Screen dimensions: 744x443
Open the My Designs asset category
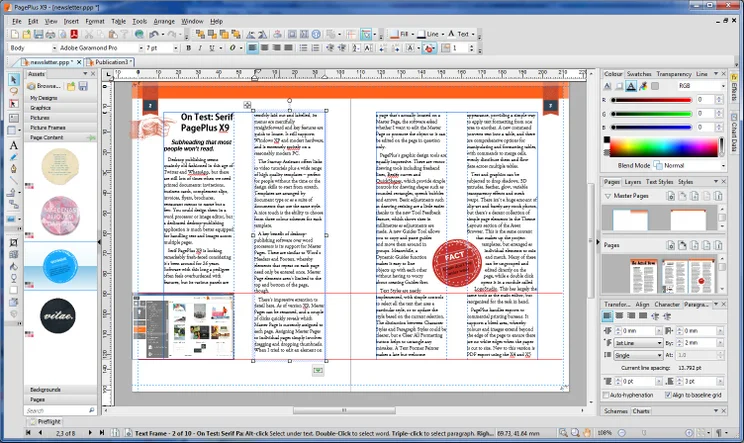60,98
